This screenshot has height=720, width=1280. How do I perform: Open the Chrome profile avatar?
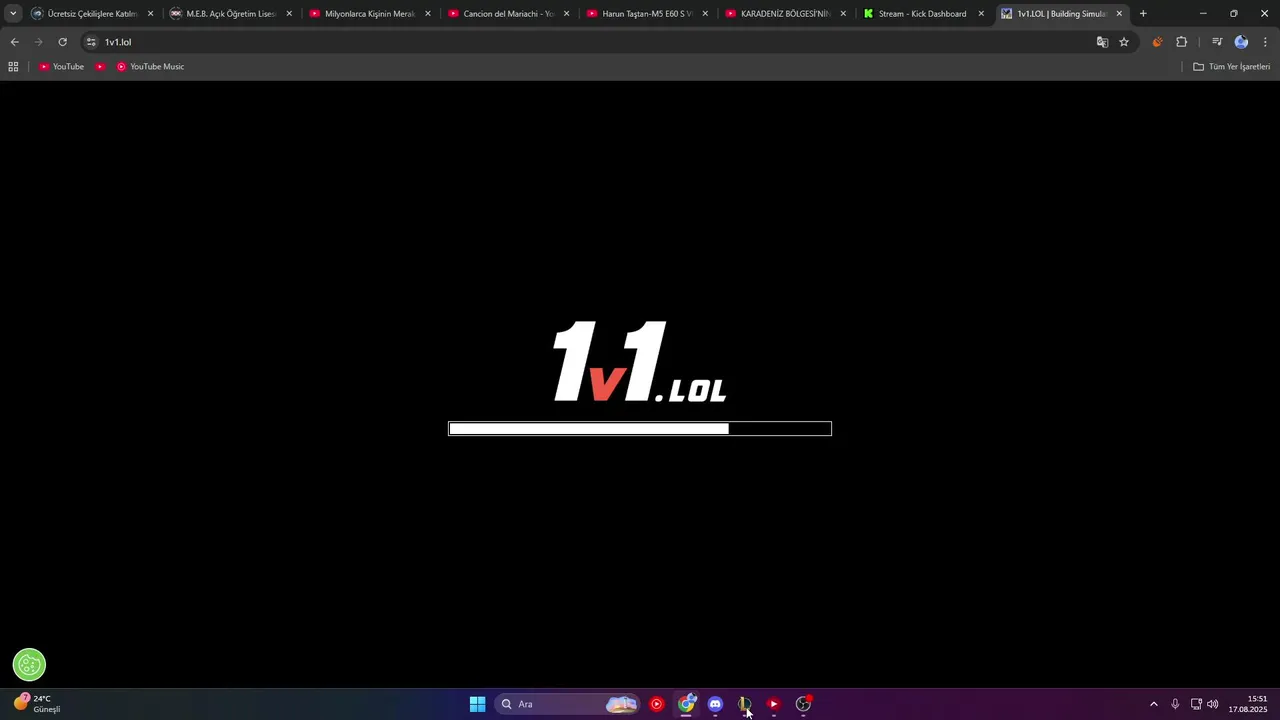coord(1241,42)
